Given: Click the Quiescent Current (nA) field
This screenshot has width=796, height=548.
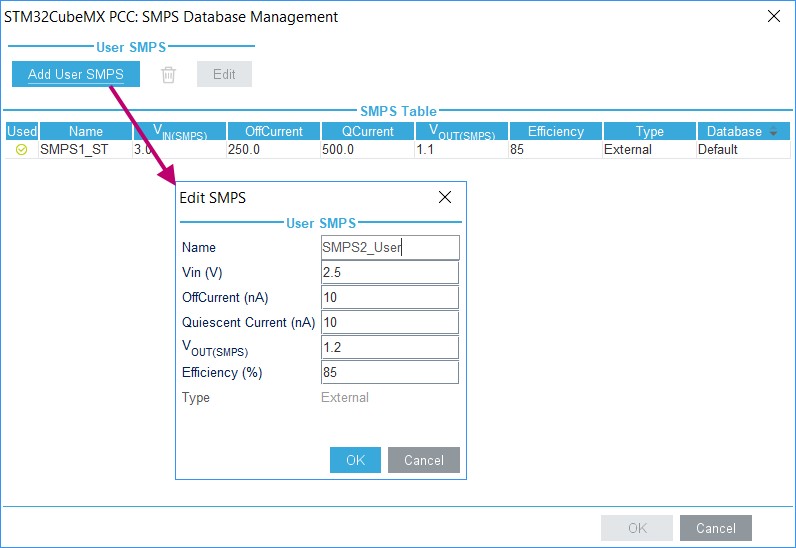Looking at the screenshot, I should pyautogui.click(x=390, y=322).
